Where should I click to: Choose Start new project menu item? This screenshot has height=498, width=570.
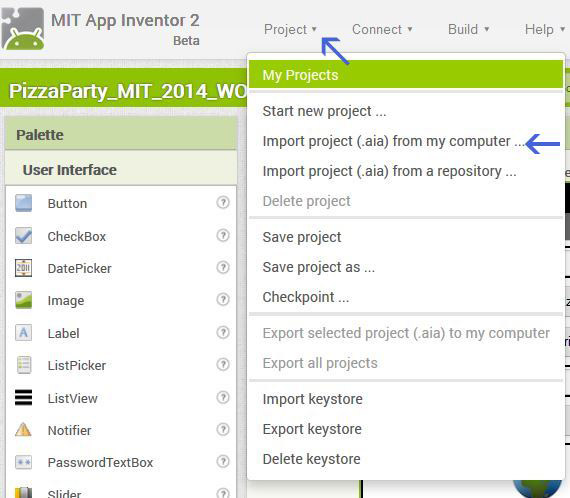pyautogui.click(x=406, y=111)
